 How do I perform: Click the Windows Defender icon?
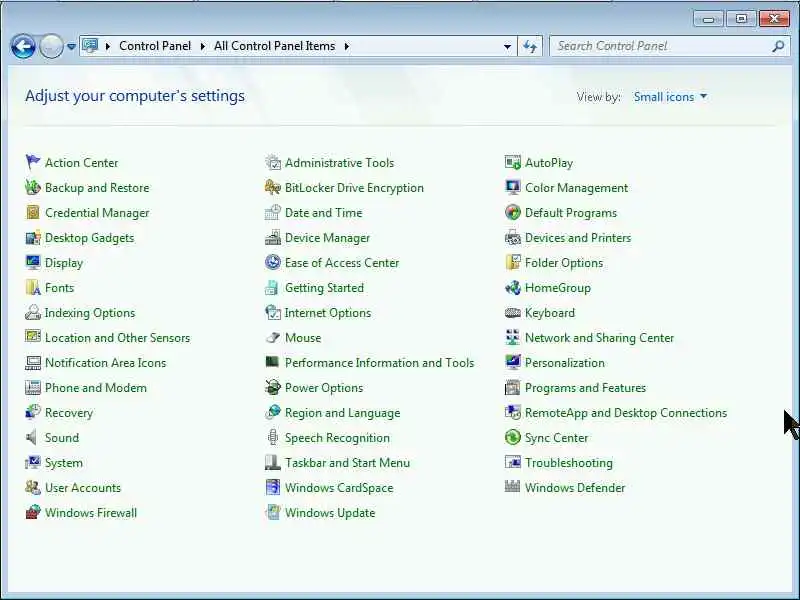coord(512,486)
